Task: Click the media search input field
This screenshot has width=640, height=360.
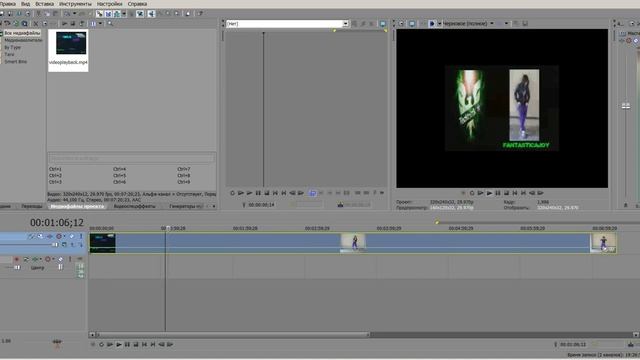Action: pos(131,158)
